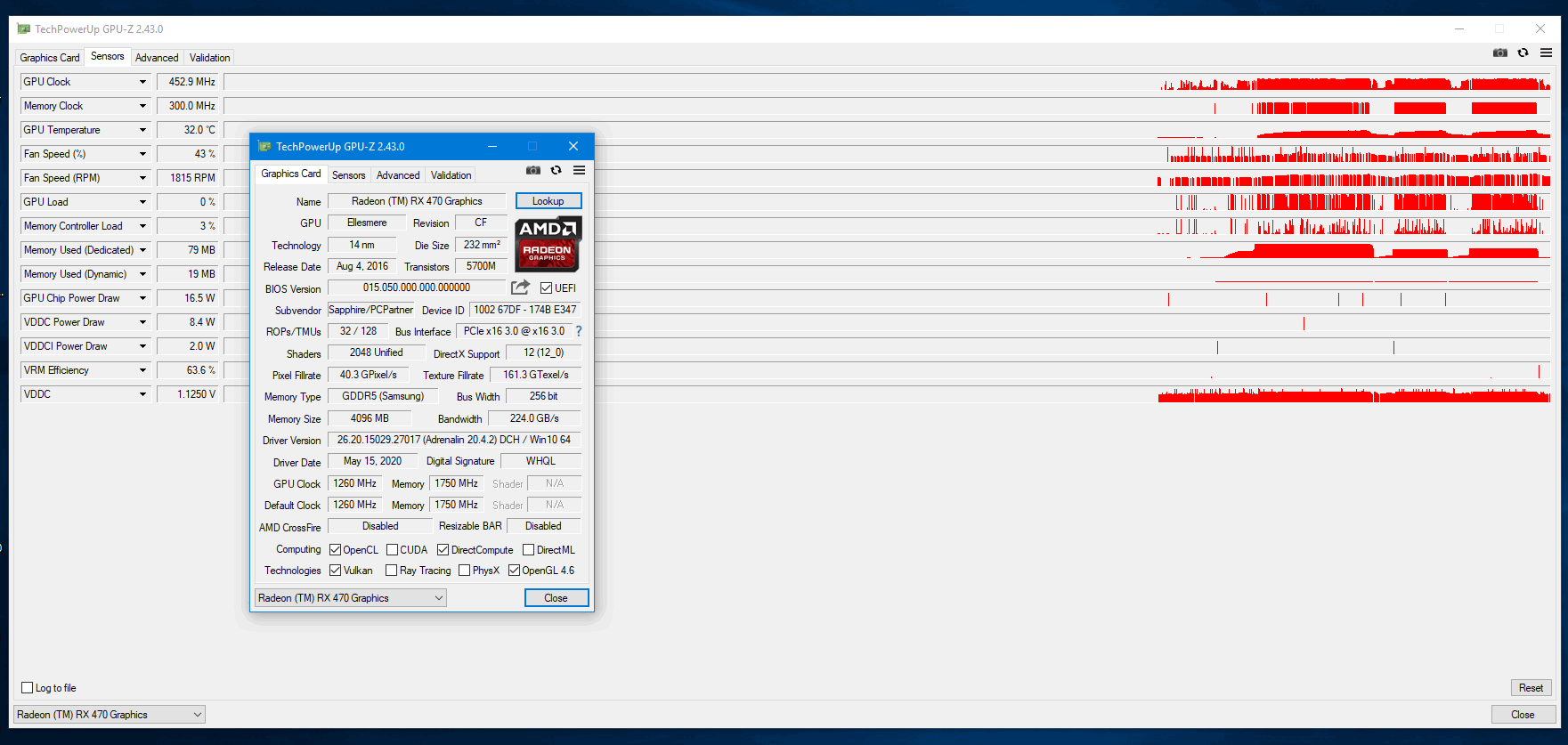Click the Lookup button
This screenshot has height=745, width=1568.
[x=548, y=201]
